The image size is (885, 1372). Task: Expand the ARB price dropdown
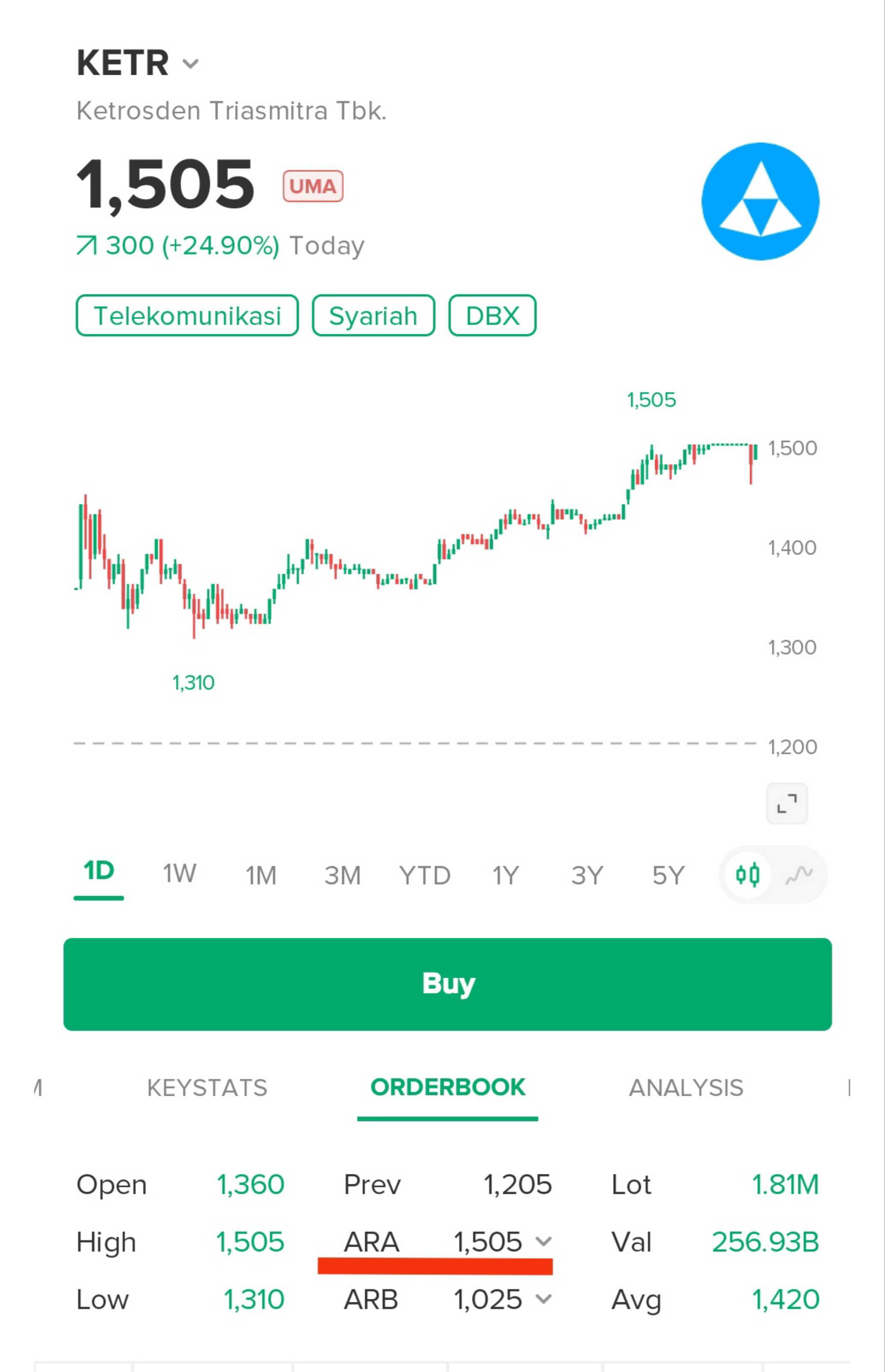pos(544,1299)
